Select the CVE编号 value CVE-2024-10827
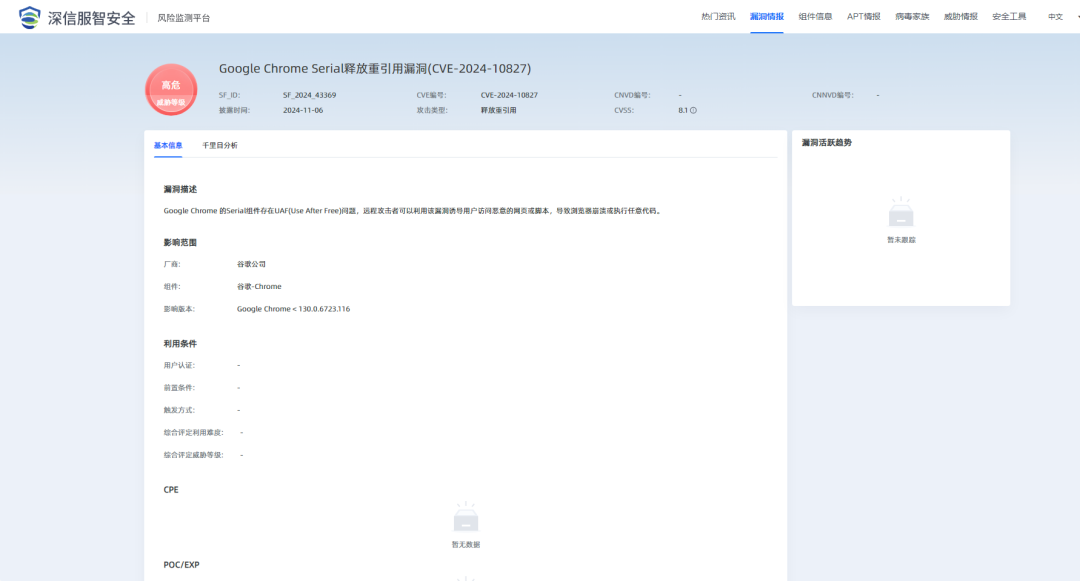The height and width of the screenshot is (581, 1080). point(509,95)
